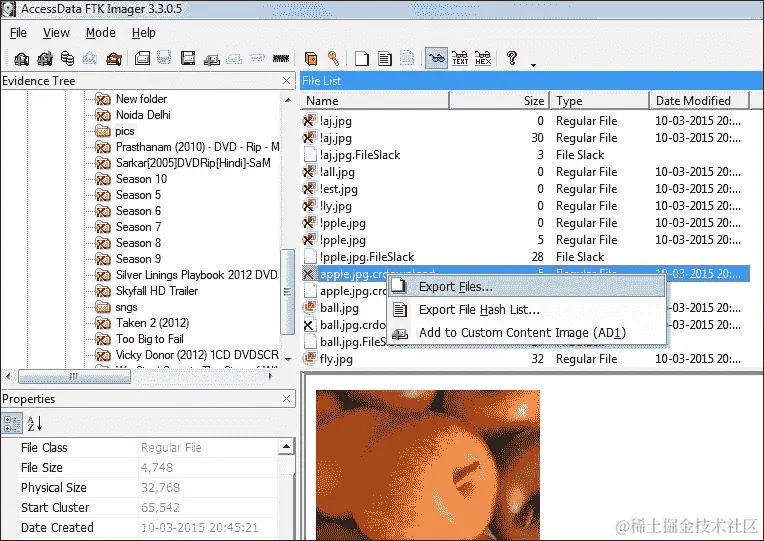Open the Help menu
The width and height of the screenshot is (764, 541).
(x=143, y=33)
